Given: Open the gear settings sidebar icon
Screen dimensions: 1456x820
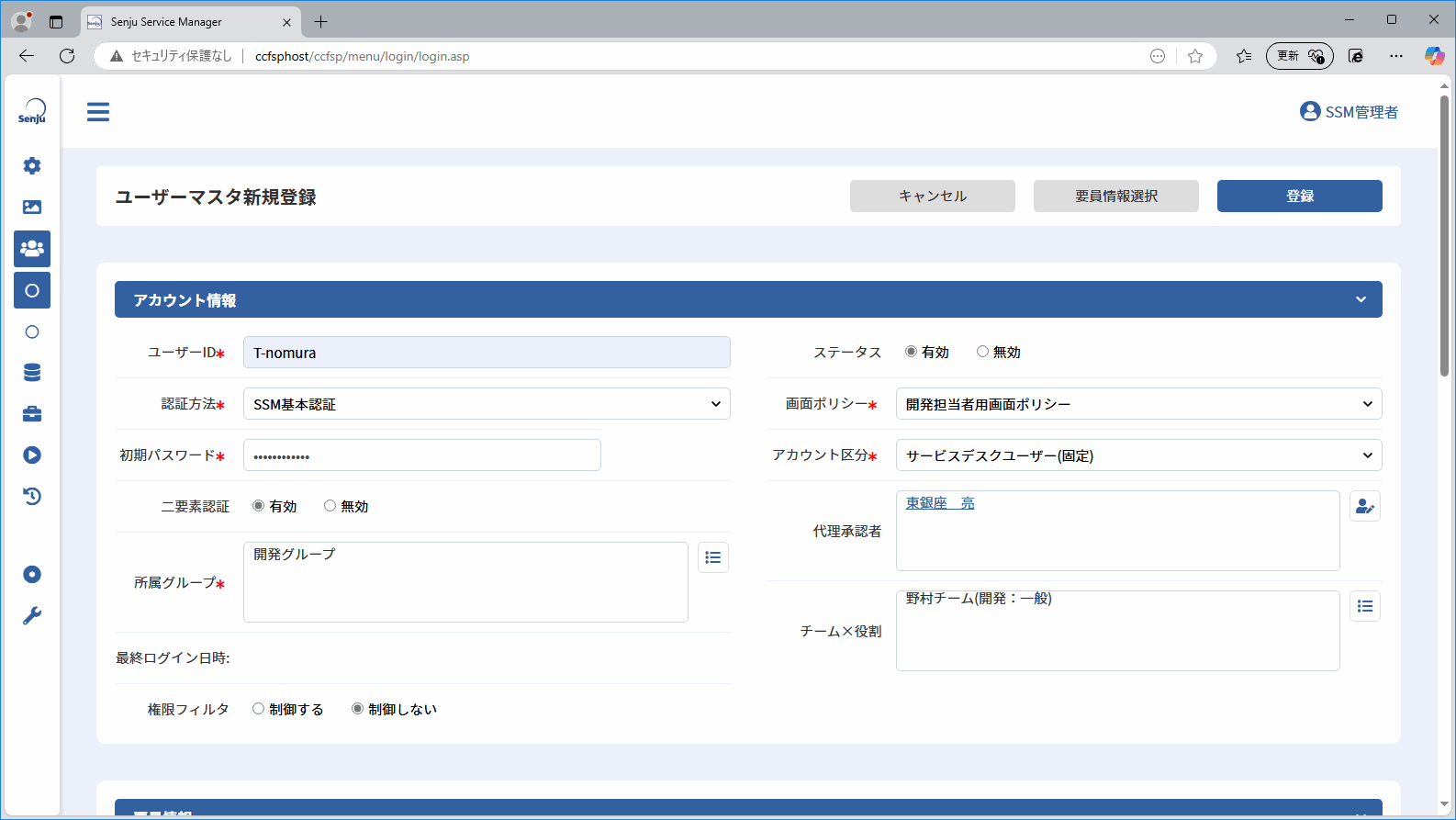Looking at the screenshot, I should tap(32, 166).
